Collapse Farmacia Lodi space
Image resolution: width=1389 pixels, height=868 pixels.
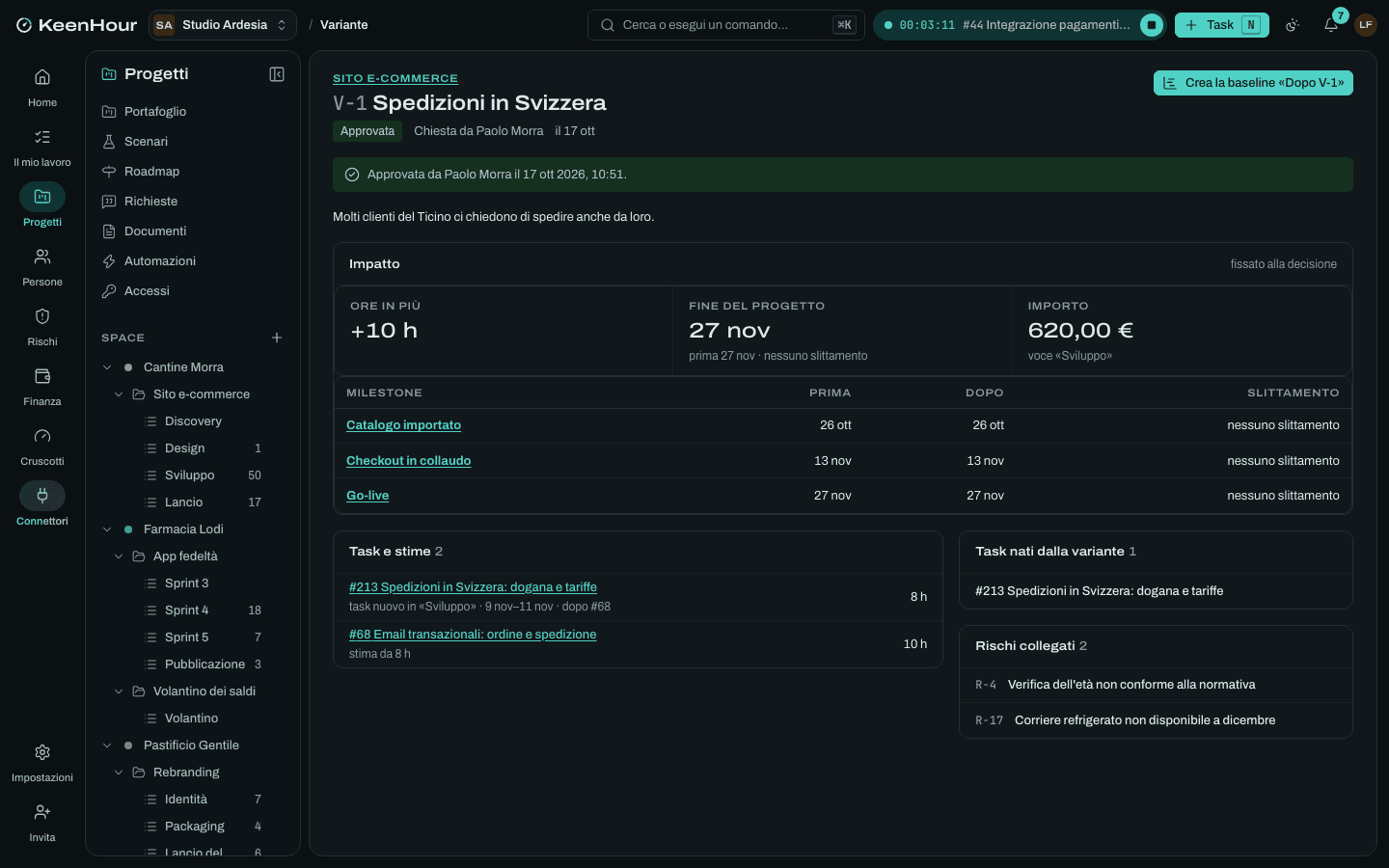[107, 529]
